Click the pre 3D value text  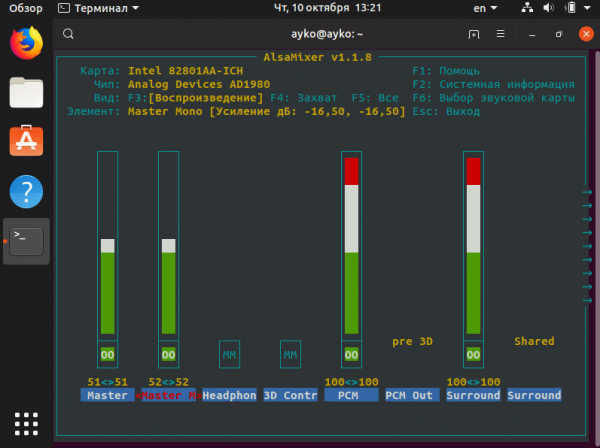[x=412, y=341]
